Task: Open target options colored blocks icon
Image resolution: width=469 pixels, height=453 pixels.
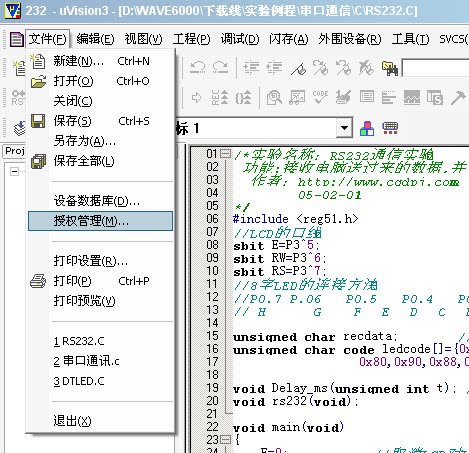Action: pyautogui.click(x=367, y=128)
